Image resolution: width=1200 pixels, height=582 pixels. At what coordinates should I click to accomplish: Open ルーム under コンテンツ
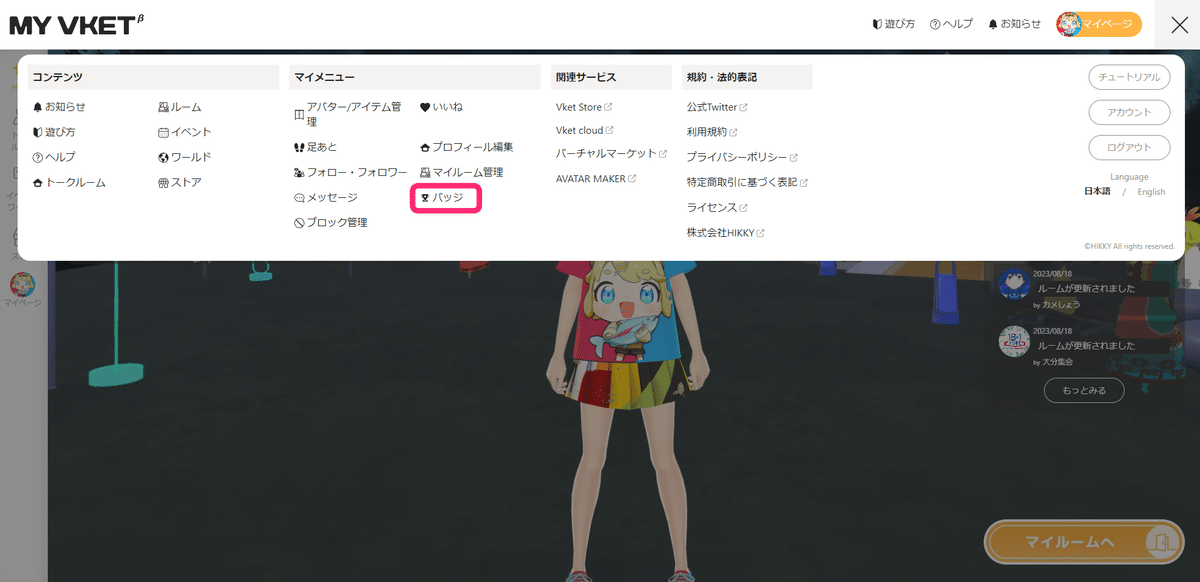click(x=180, y=107)
